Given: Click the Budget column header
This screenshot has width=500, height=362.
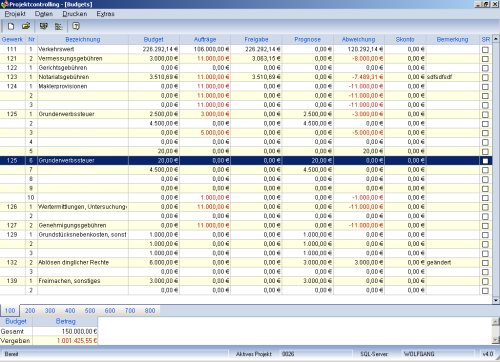Looking at the screenshot, I should pos(154,39).
